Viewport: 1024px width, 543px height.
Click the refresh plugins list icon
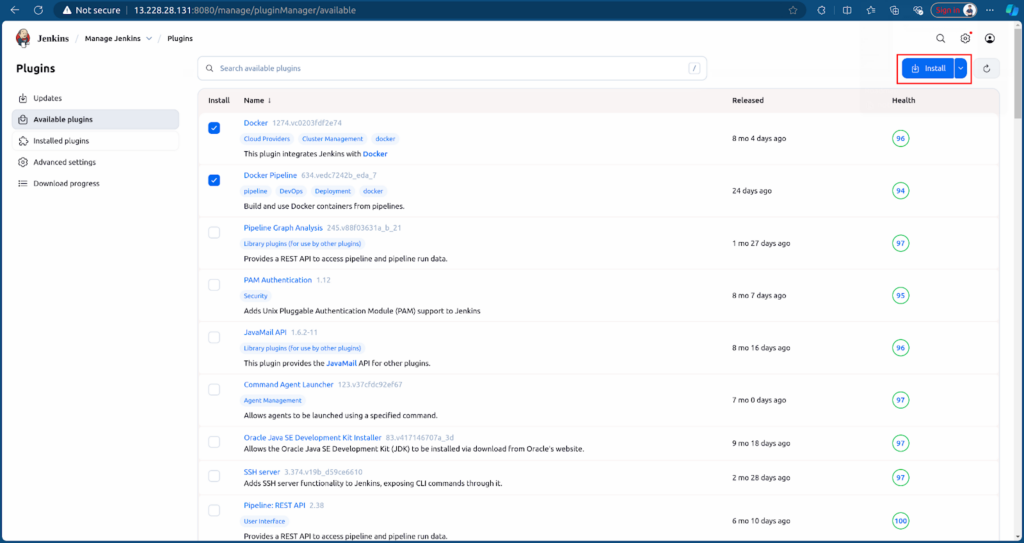[x=986, y=68]
